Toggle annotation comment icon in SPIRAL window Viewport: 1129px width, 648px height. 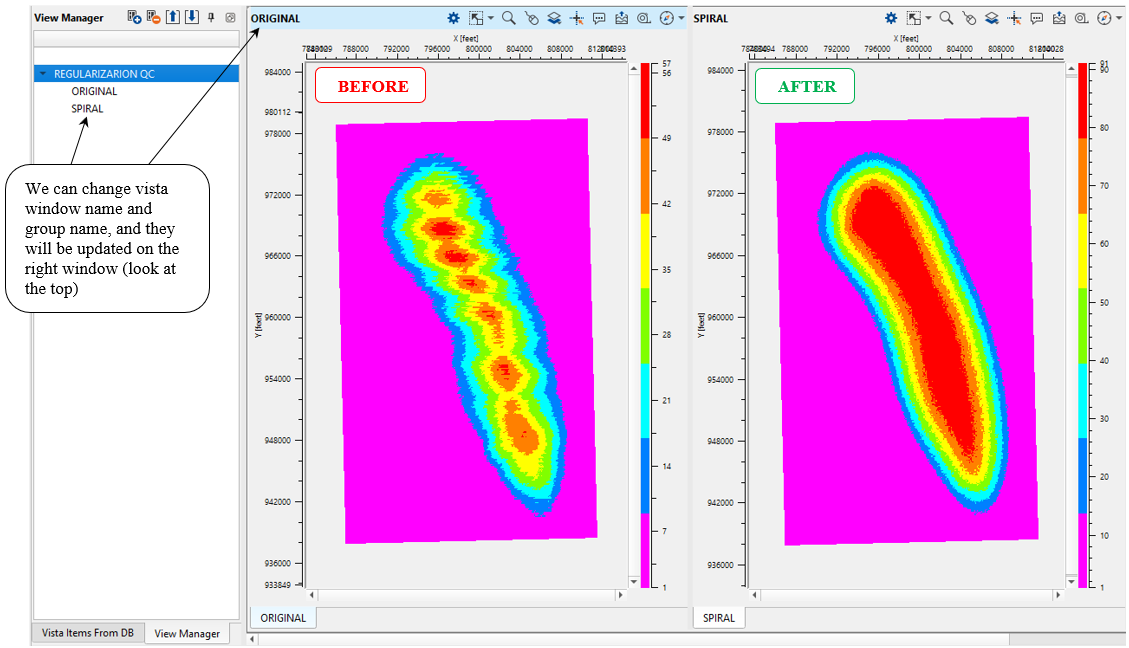1037,18
